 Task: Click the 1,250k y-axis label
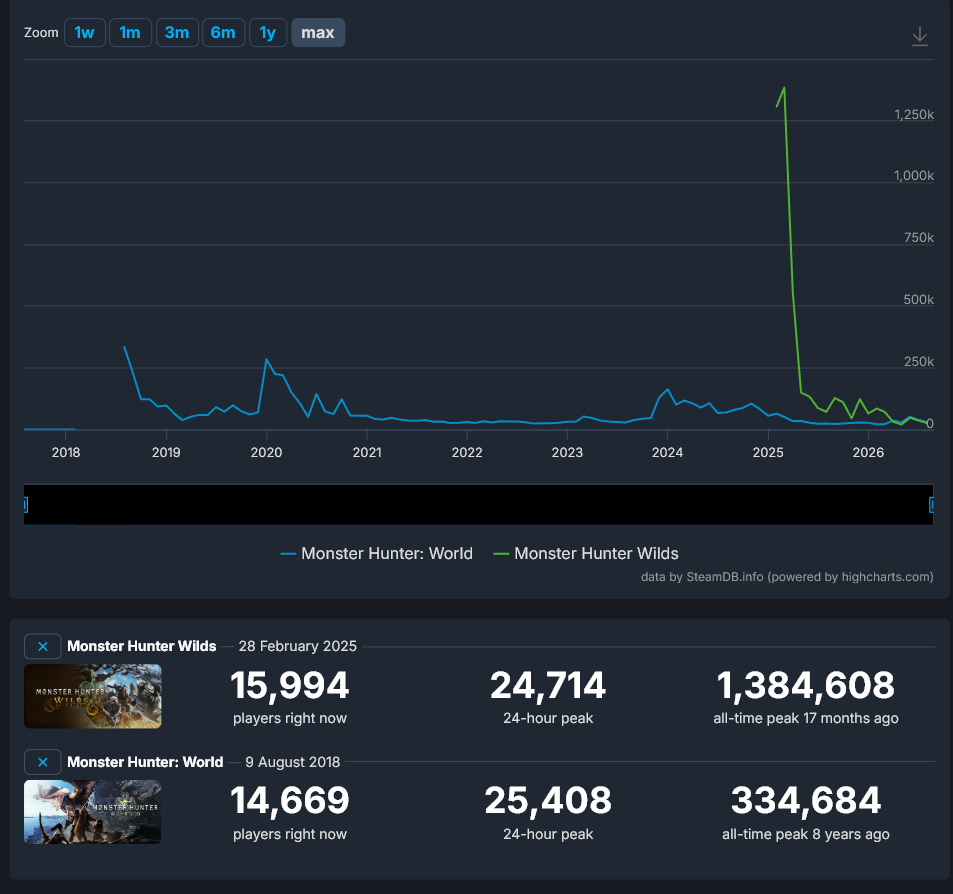click(x=913, y=114)
